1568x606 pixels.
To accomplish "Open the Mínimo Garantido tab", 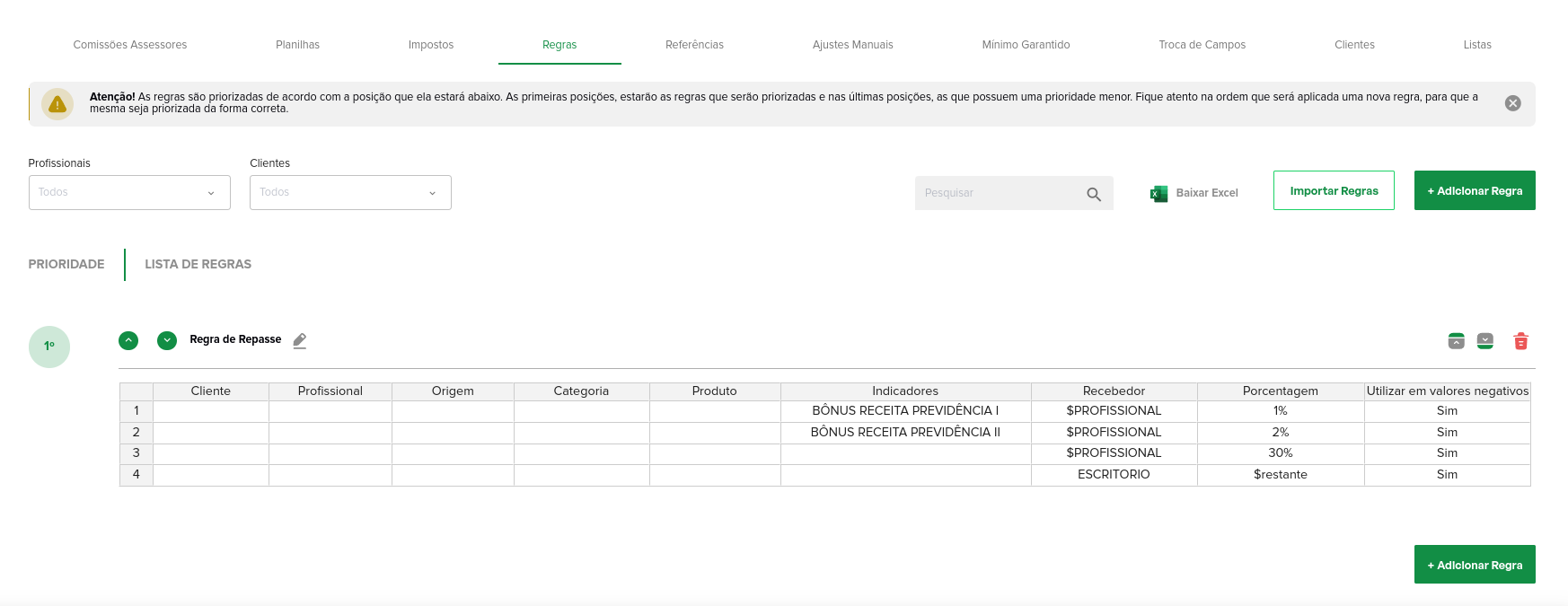I will (1026, 45).
